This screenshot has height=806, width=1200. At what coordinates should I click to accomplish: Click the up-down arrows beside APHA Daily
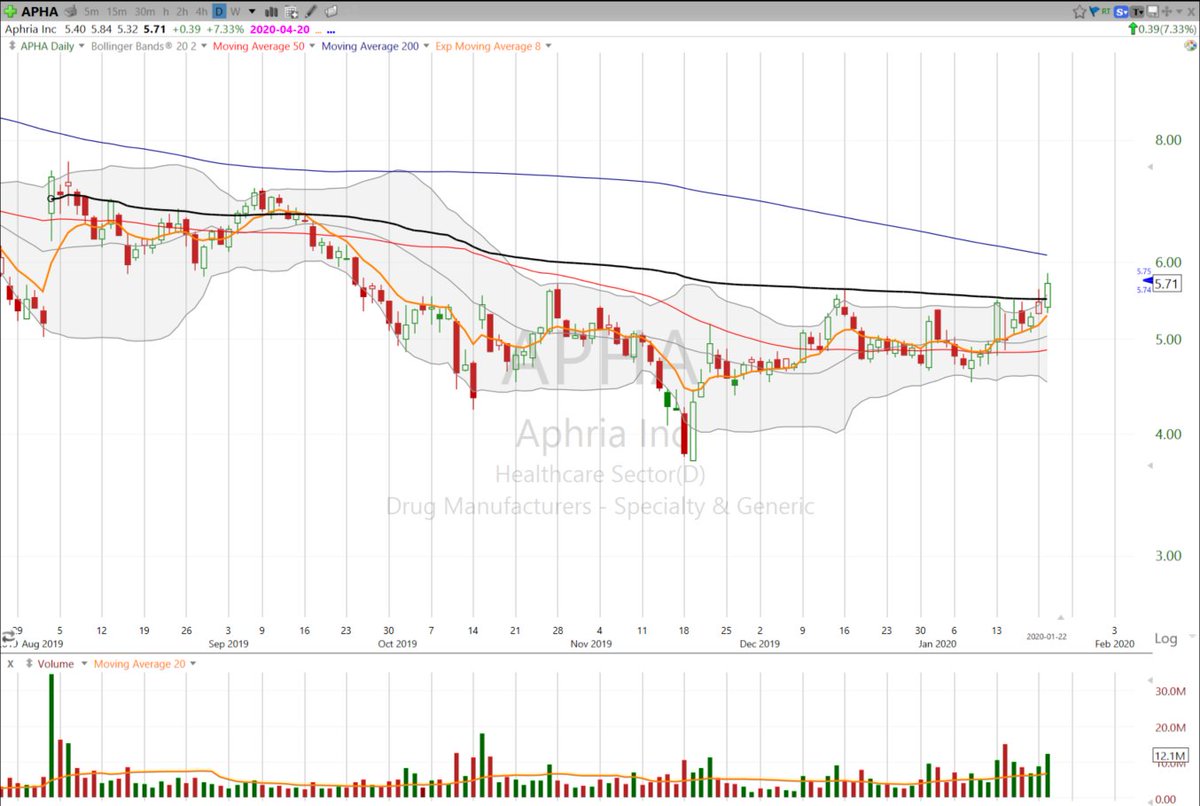tap(12, 46)
